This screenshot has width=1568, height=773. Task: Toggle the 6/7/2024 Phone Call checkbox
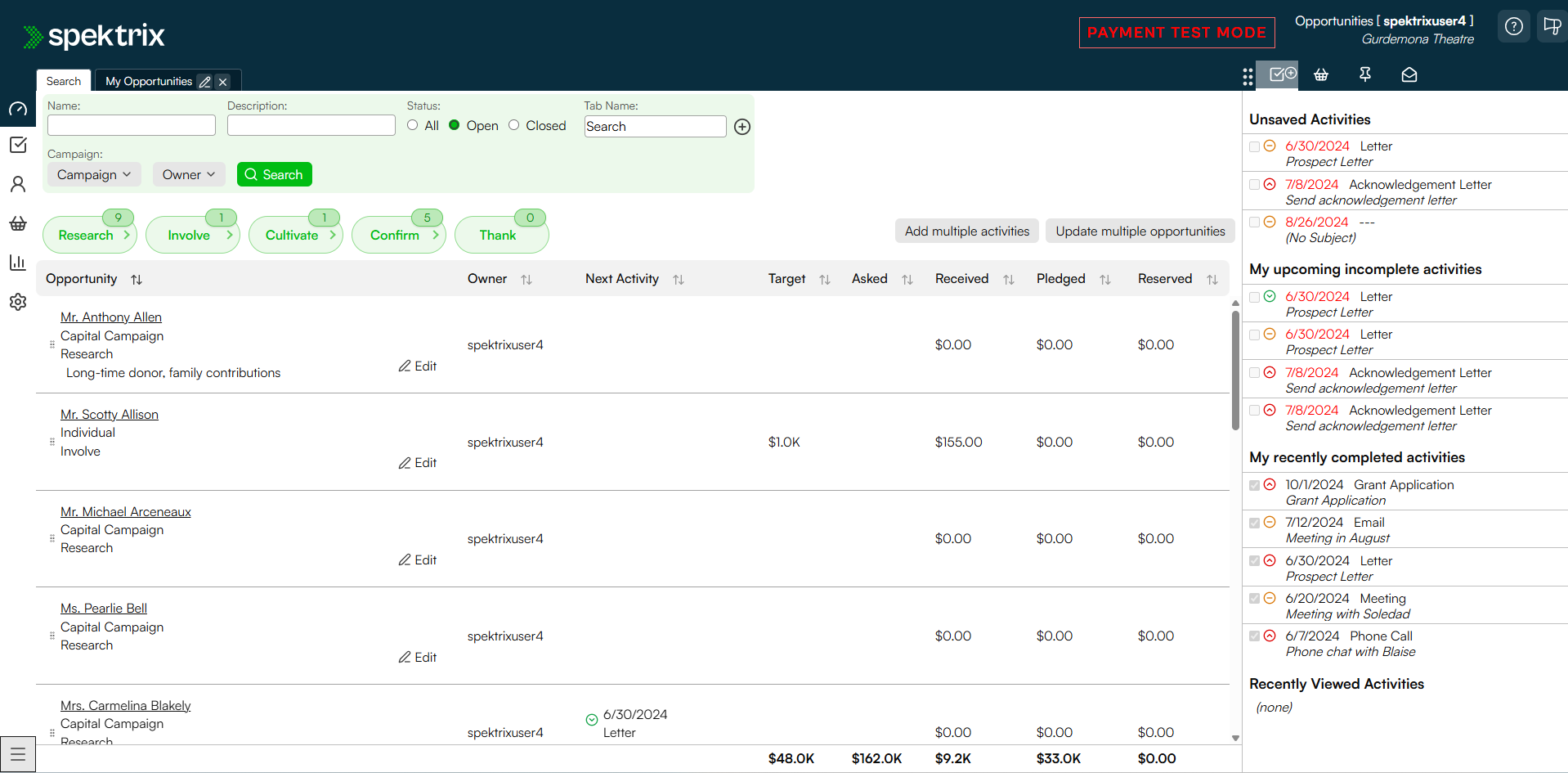pyautogui.click(x=1255, y=636)
